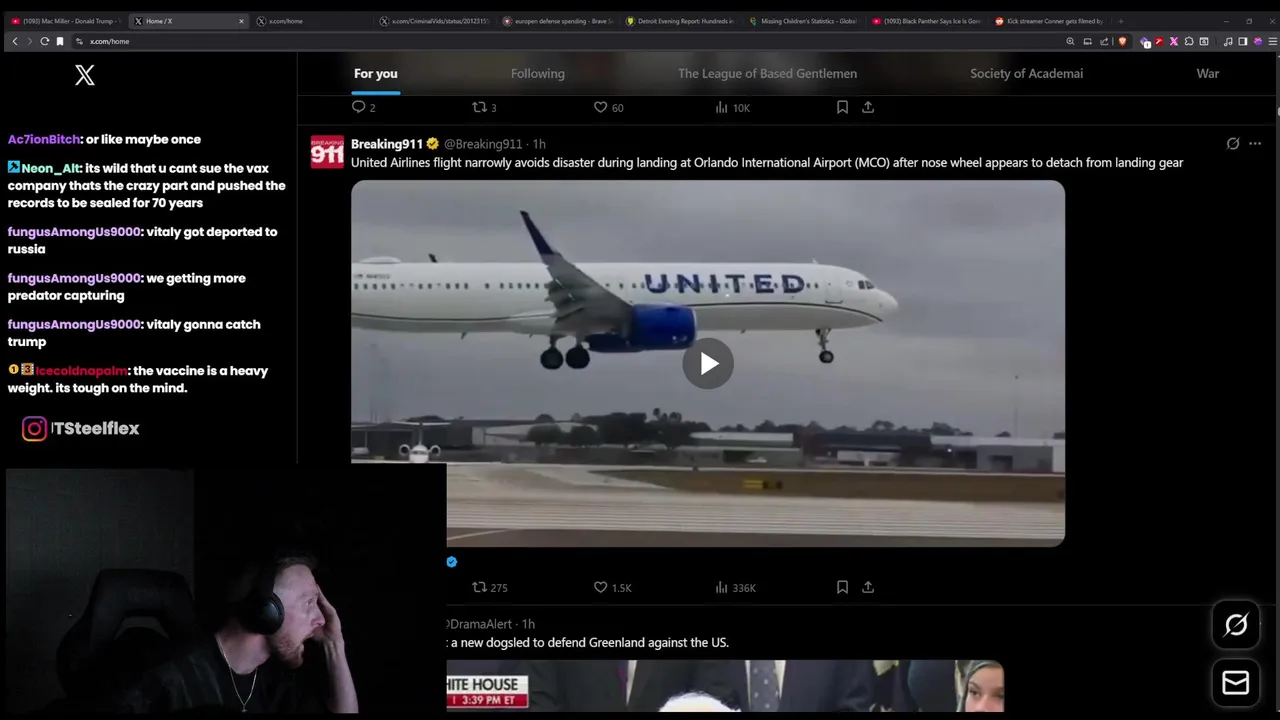Screen dimensions: 1280x720
Task: Click the share page icon in address bar
Action: click(x=1104, y=41)
